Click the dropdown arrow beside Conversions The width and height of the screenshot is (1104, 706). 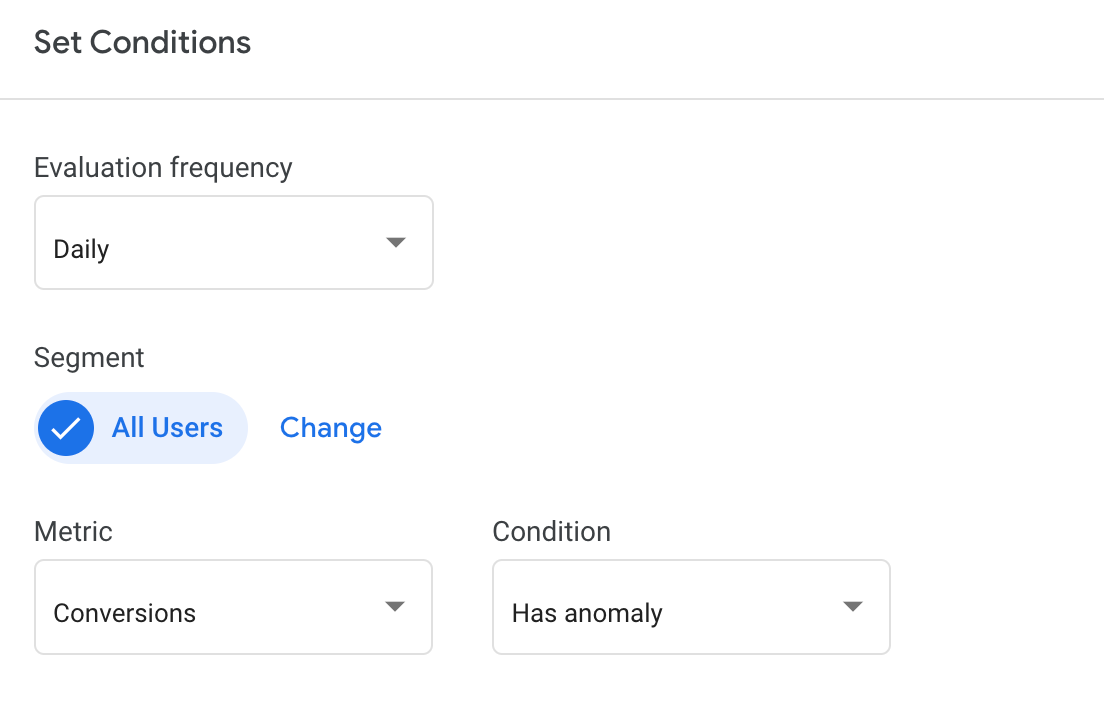[x=396, y=606]
